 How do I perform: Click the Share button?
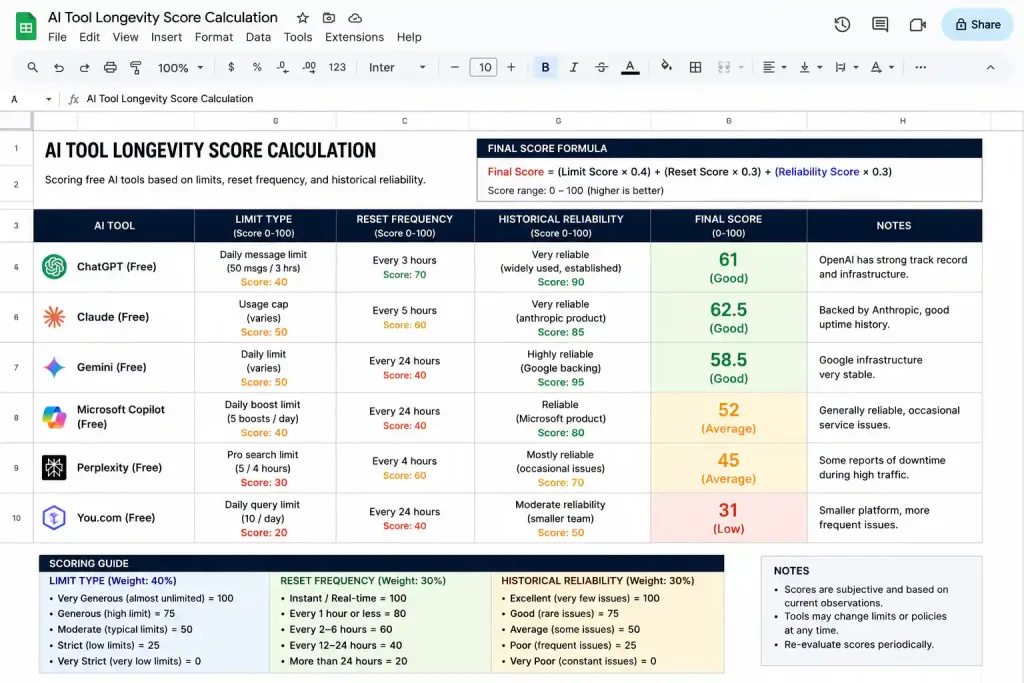[977, 25]
